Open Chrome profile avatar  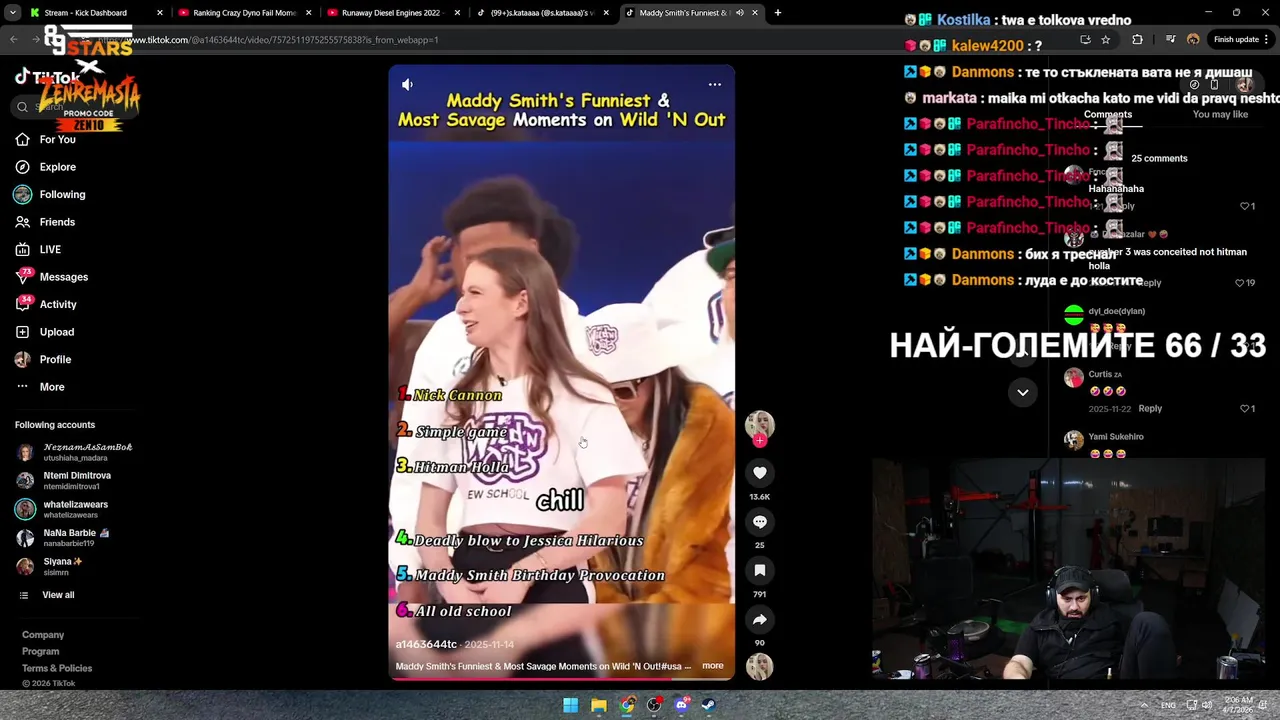coord(1193,40)
